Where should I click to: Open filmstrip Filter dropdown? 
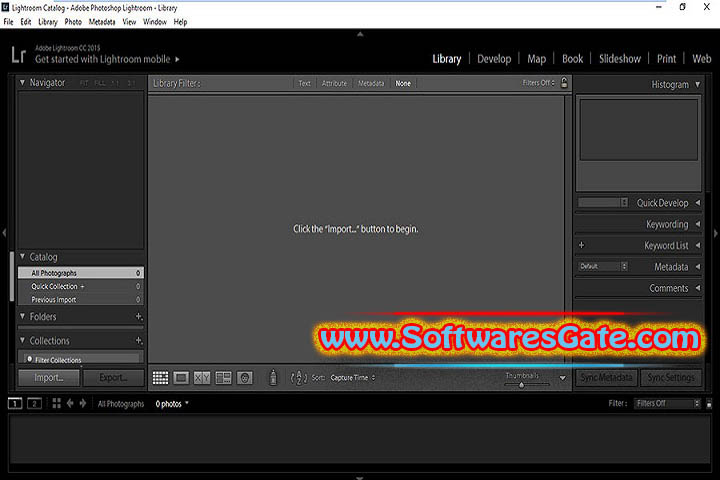(668, 403)
